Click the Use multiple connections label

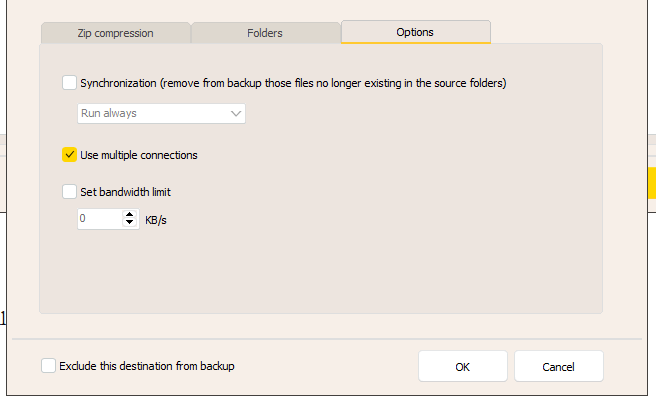138,155
